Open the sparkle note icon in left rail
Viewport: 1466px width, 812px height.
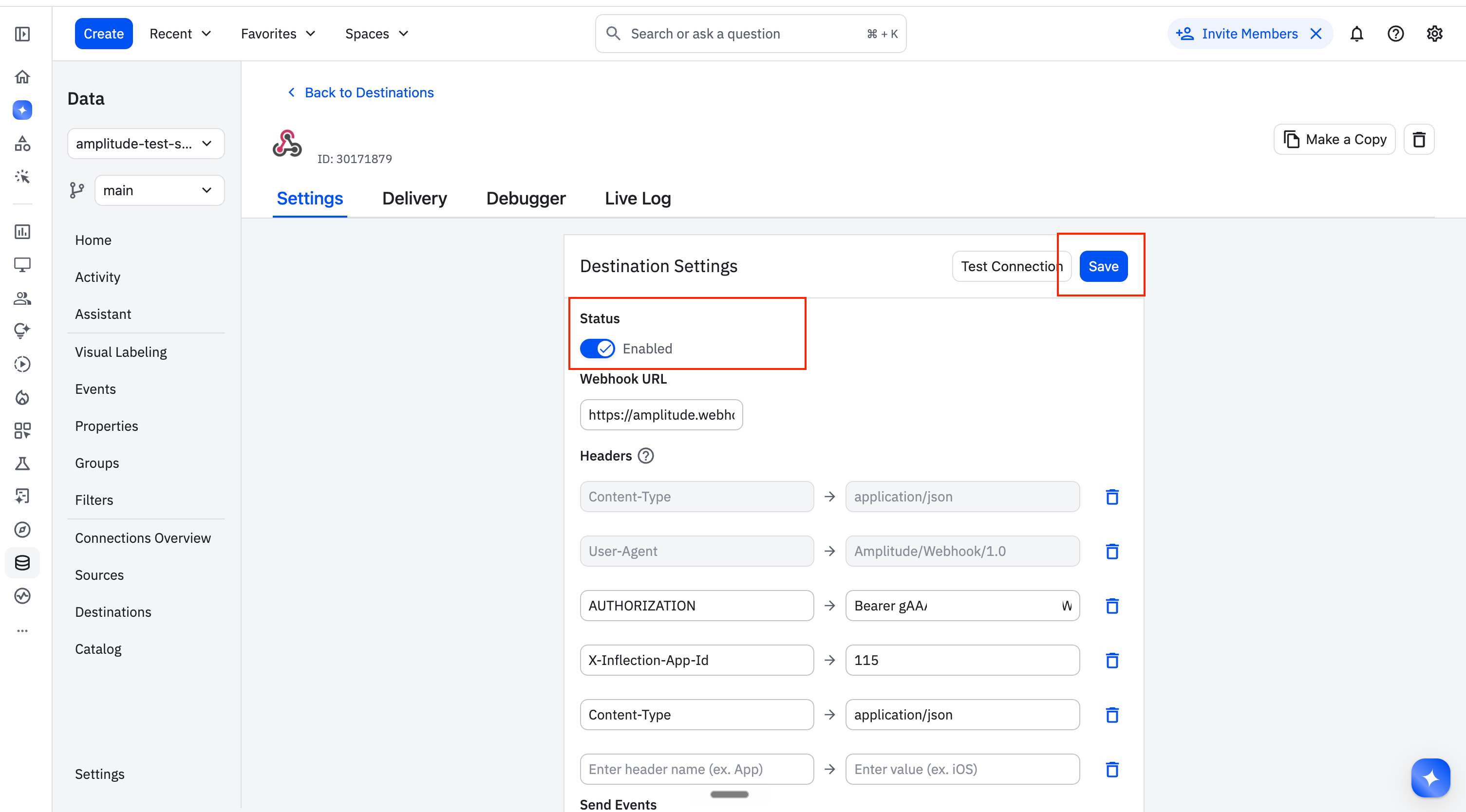tap(22, 496)
